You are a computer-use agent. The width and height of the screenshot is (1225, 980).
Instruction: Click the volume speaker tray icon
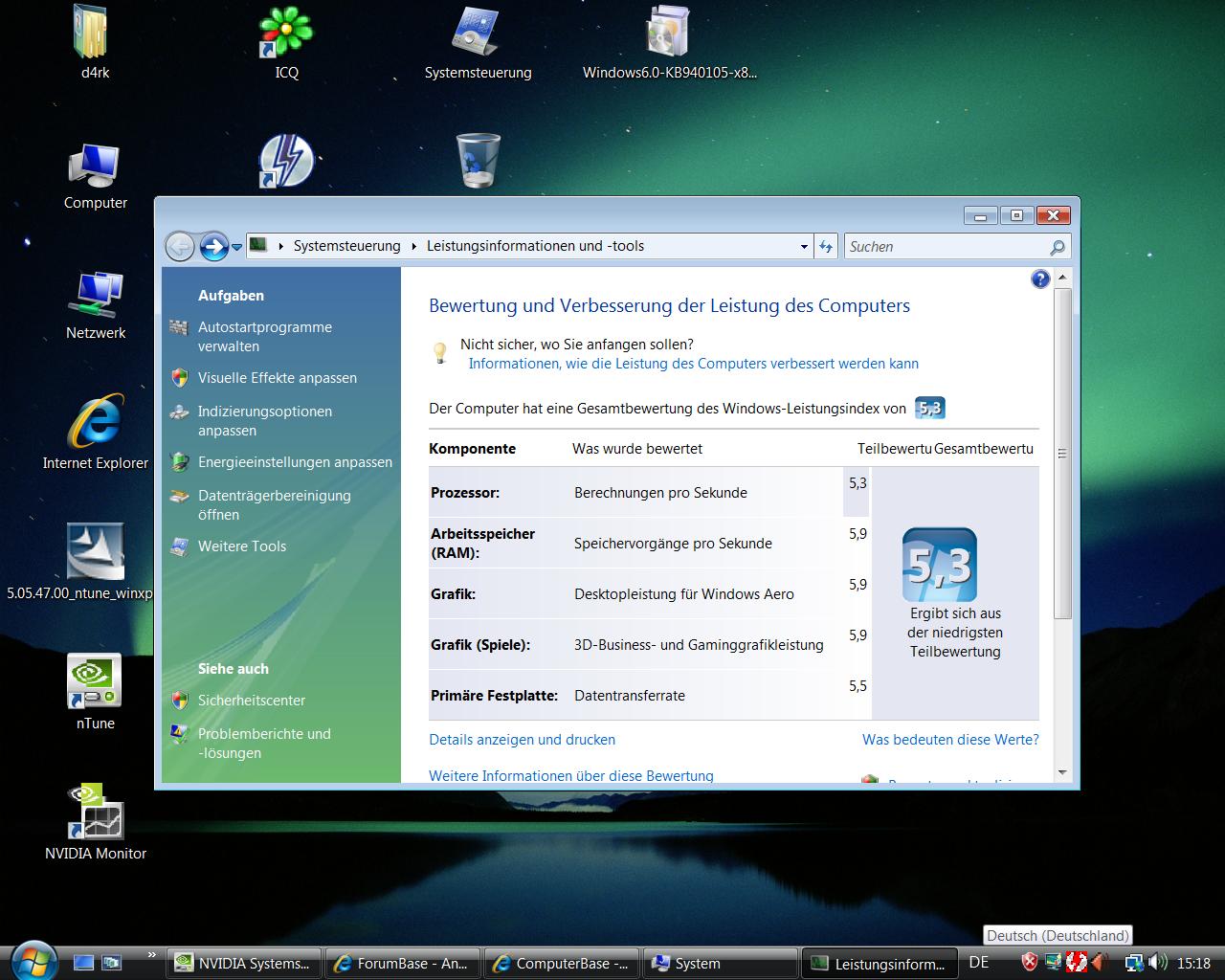1157,962
